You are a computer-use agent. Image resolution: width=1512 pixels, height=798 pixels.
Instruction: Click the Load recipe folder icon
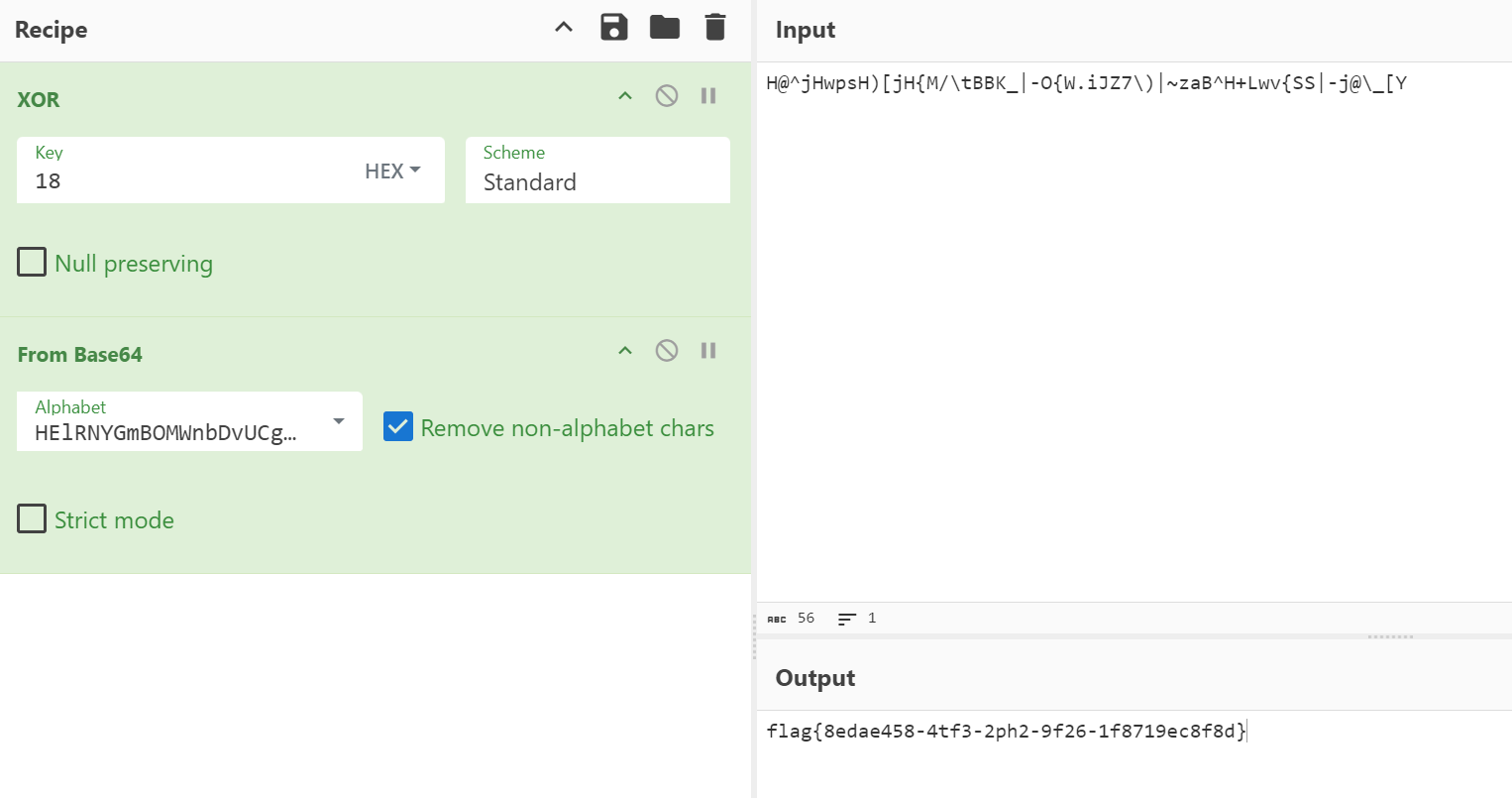tap(665, 28)
